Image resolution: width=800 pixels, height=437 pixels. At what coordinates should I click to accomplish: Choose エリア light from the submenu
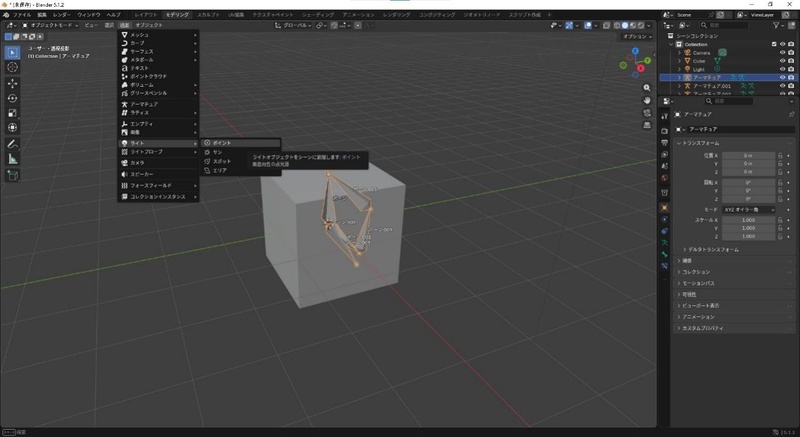[x=241, y=170]
